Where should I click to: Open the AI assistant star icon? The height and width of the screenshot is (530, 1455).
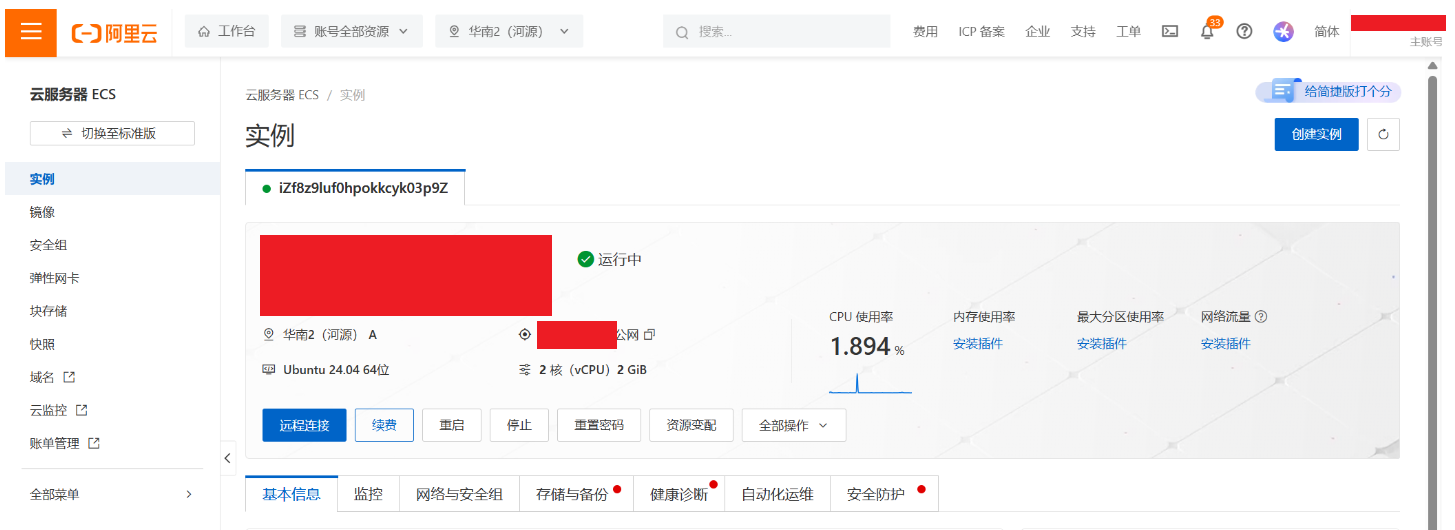[1283, 31]
